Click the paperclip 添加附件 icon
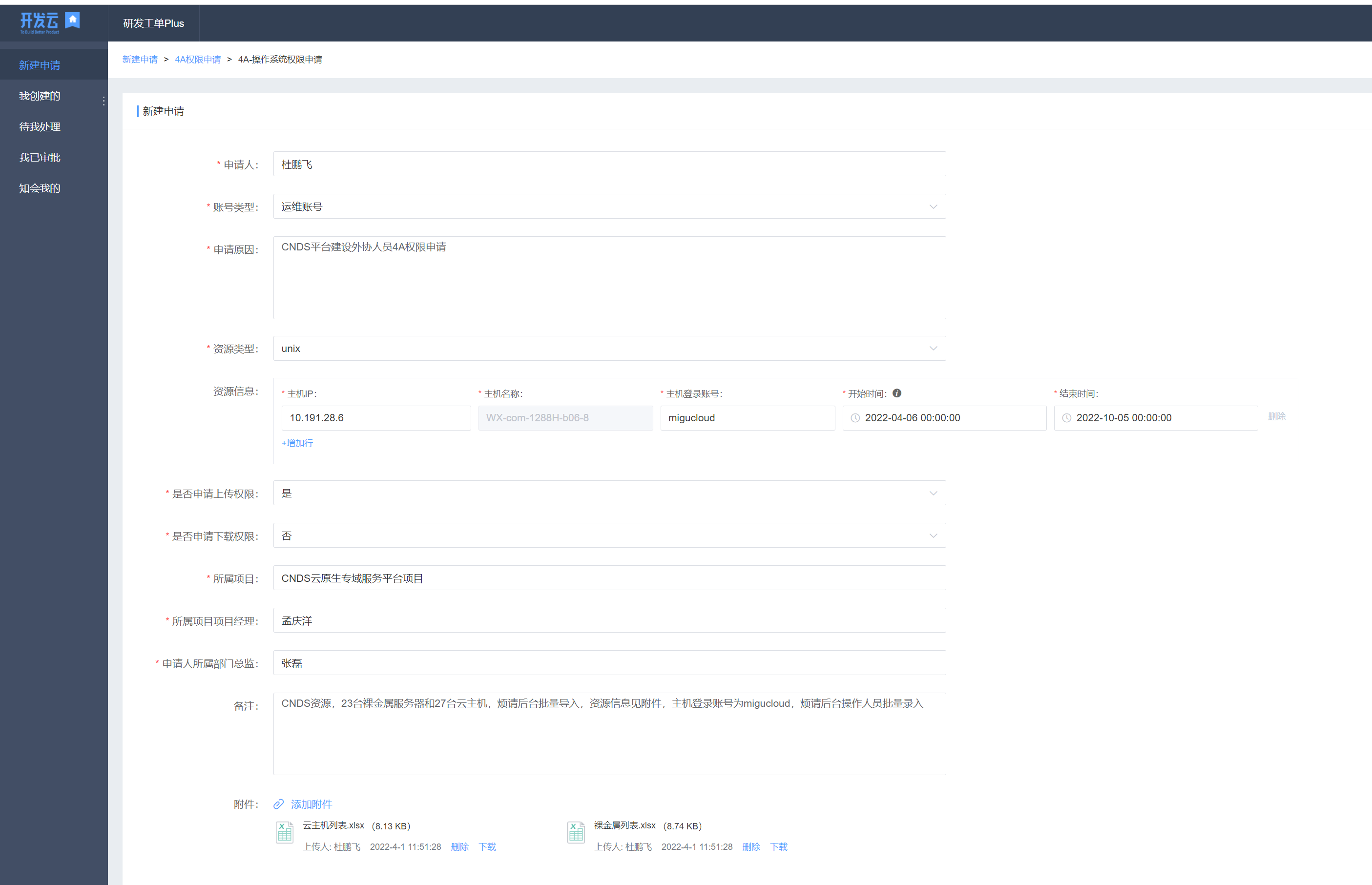The height and width of the screenshot is (885, 1372). click(x=279, y=804)
